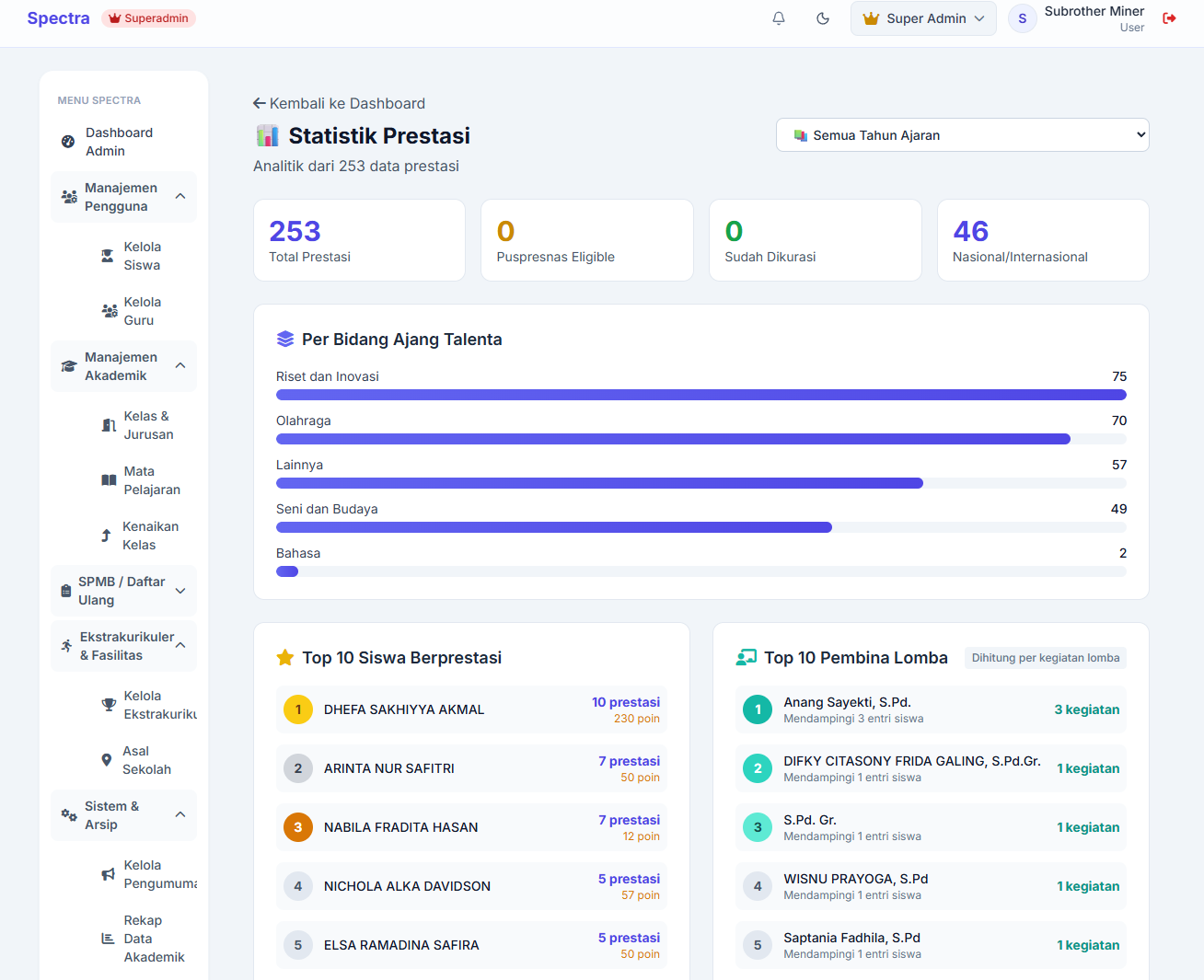Click the Mata Pelajaran book icon
Image resolution: width=1204 pixels, height=980 pixels.
pos(109,480)
